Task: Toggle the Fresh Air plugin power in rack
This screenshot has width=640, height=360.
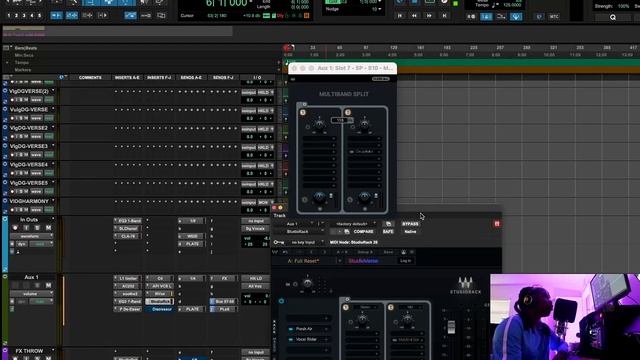Action: pos(291,329)
